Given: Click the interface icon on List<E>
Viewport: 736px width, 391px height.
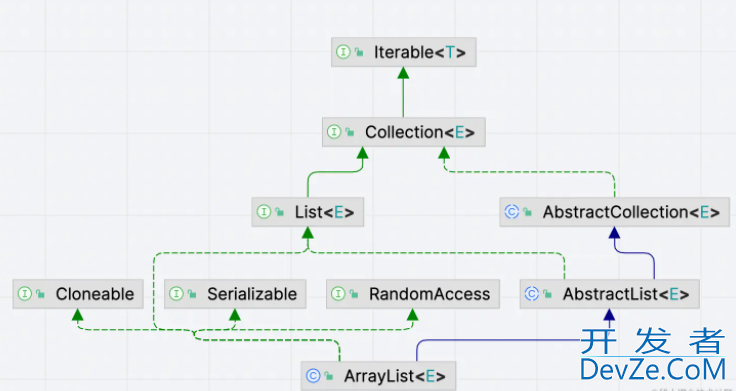Looking at the screenshot, I should (264, 212).
